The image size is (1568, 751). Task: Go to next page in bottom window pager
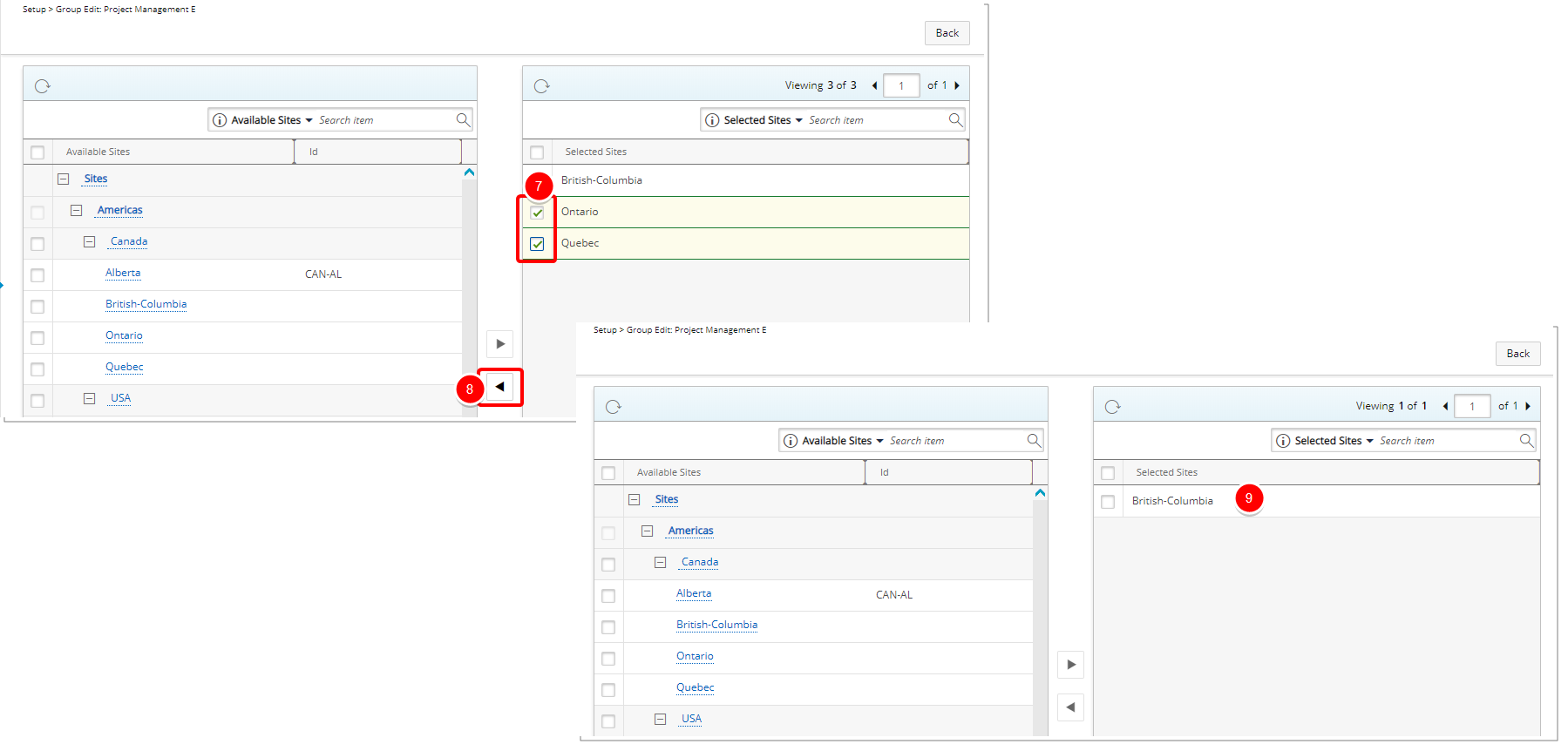click(x=1528, y=406)
